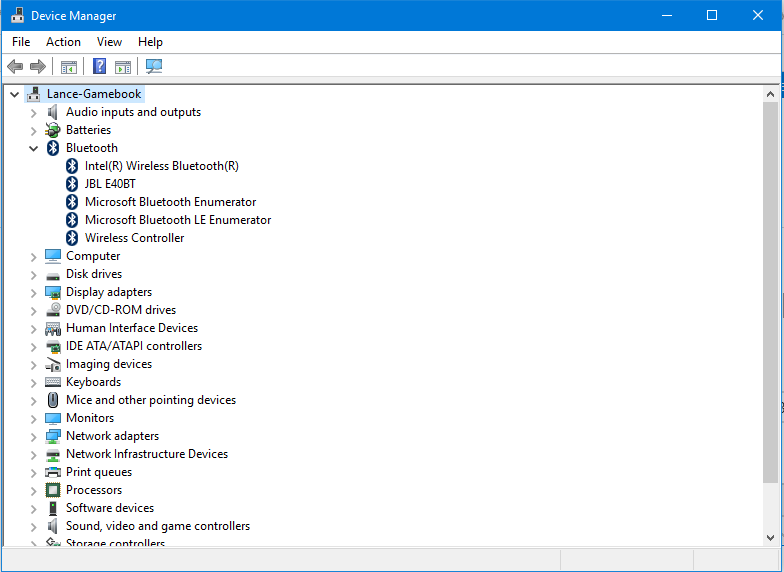Open the Help menu

(x=150, y=42)
